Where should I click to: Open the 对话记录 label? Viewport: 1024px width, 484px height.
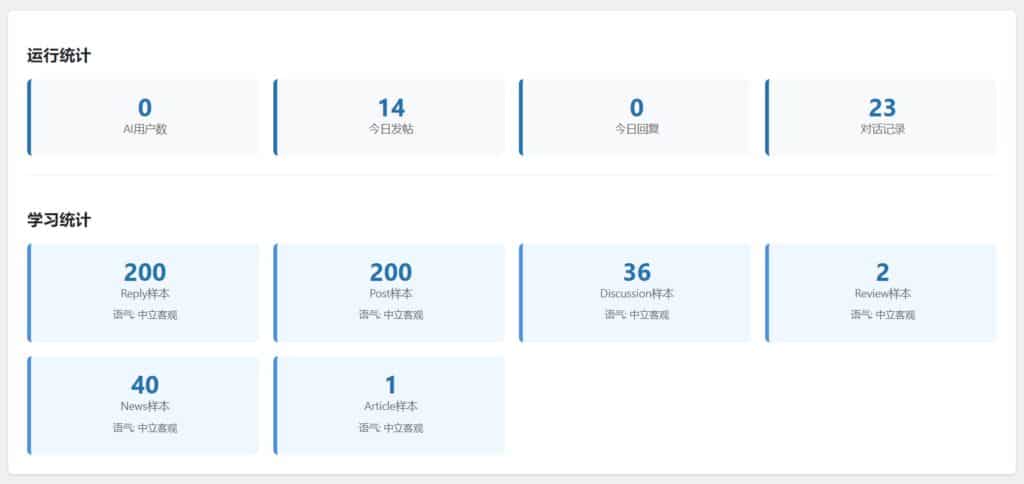(x=882, y=129)
